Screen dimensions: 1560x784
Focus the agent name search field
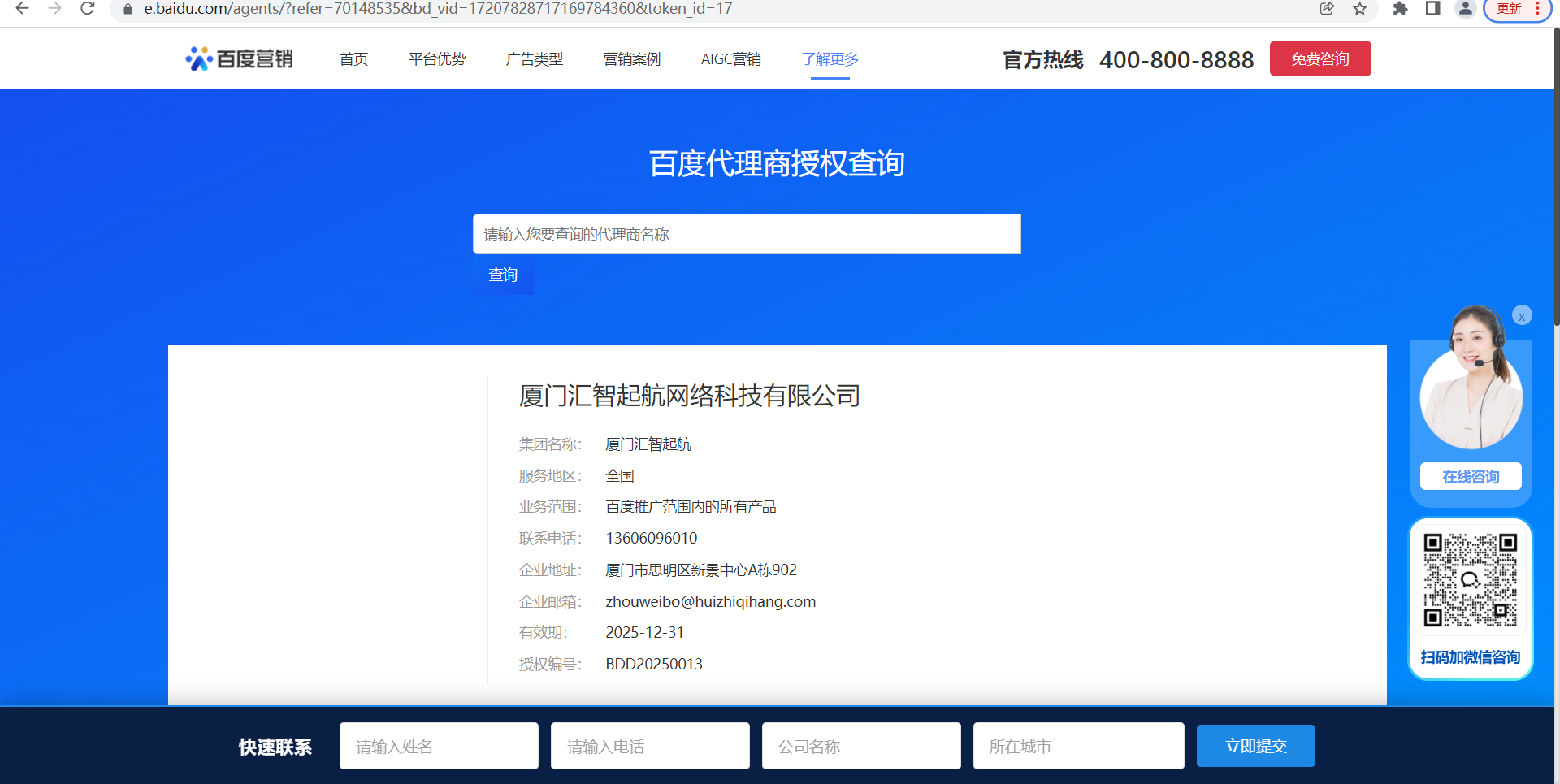tap(746, 234)
